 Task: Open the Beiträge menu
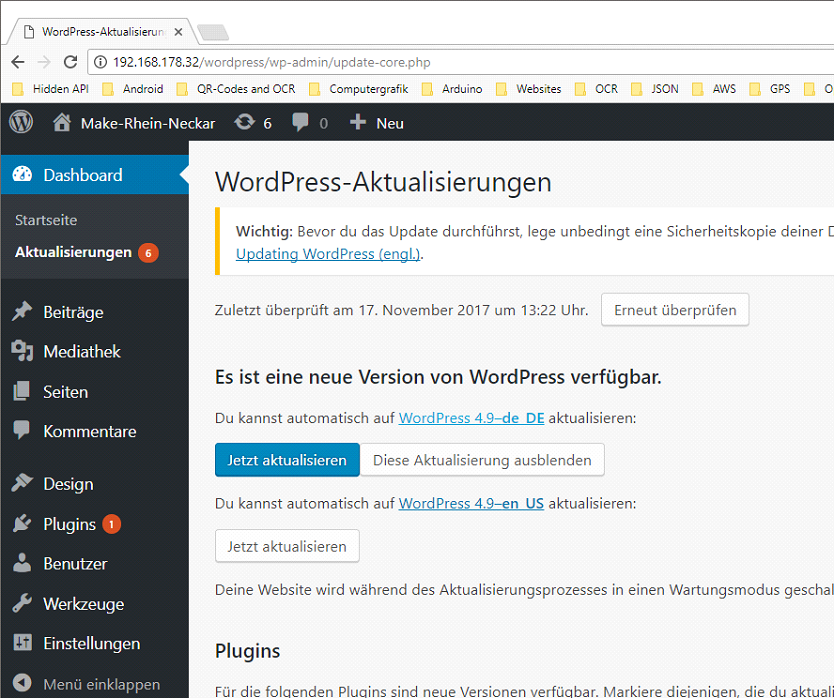(x=73, y=312)
